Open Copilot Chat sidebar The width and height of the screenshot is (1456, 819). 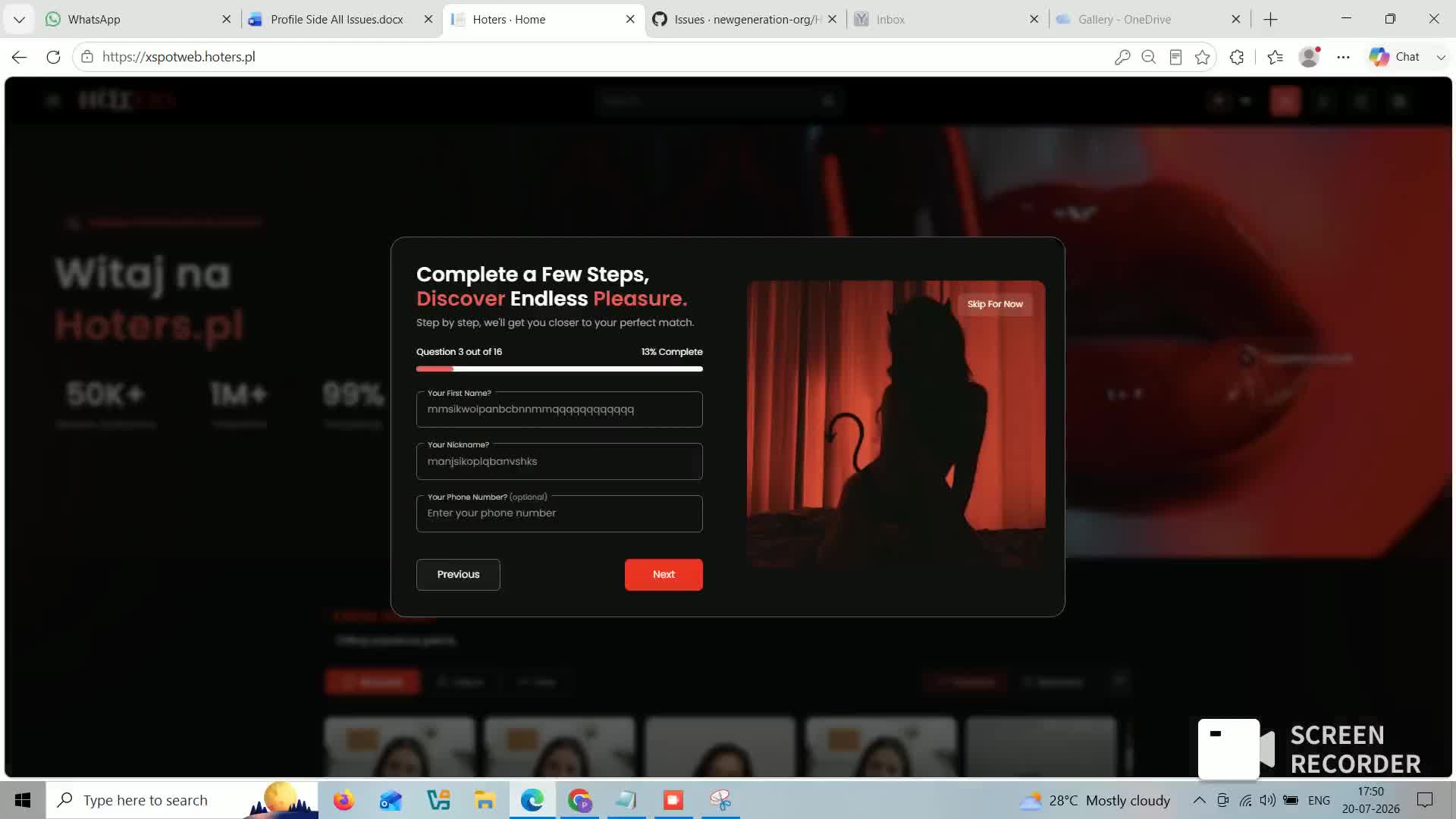click(1394, 57)
